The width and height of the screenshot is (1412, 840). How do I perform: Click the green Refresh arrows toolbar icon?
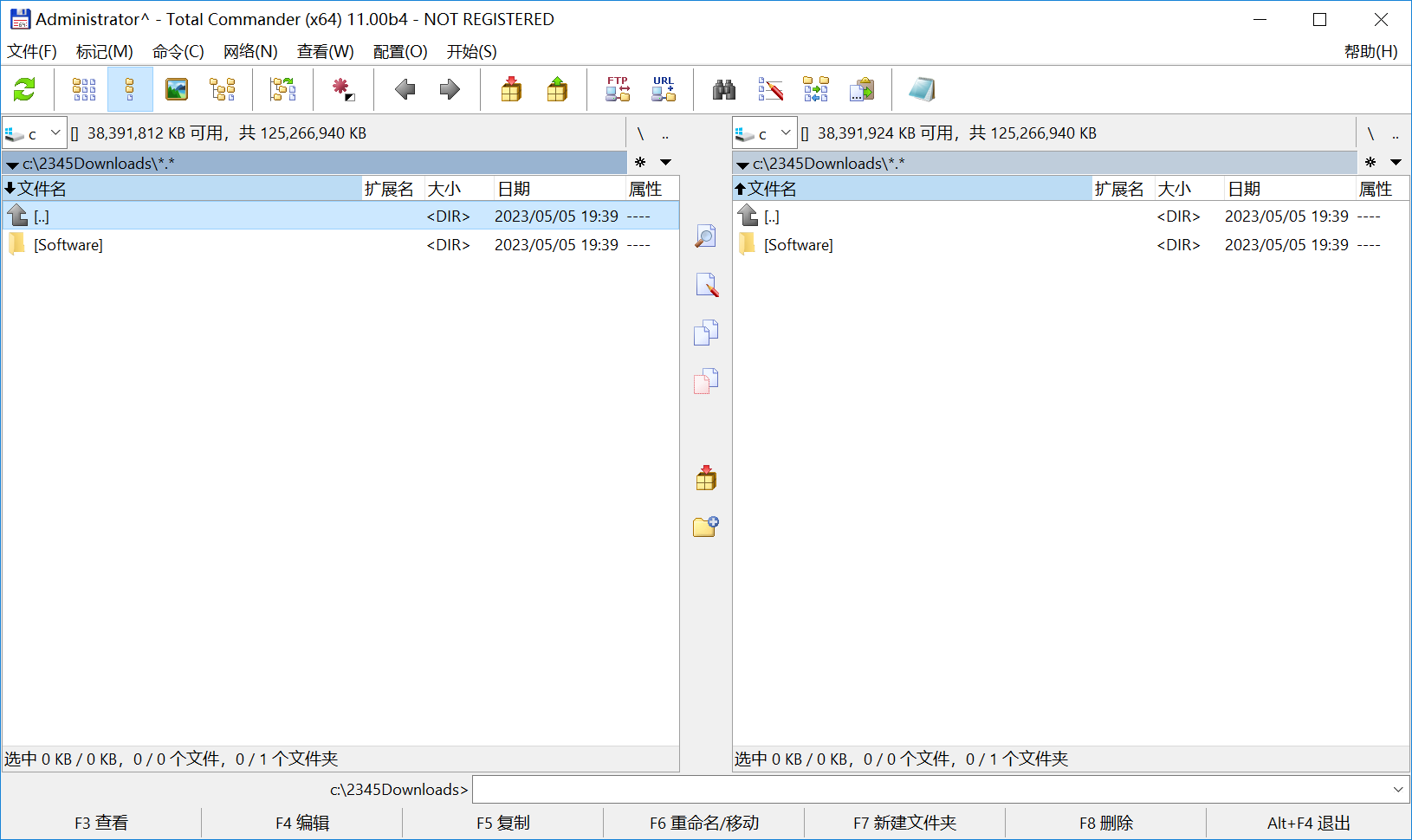(x=24, y=89)
